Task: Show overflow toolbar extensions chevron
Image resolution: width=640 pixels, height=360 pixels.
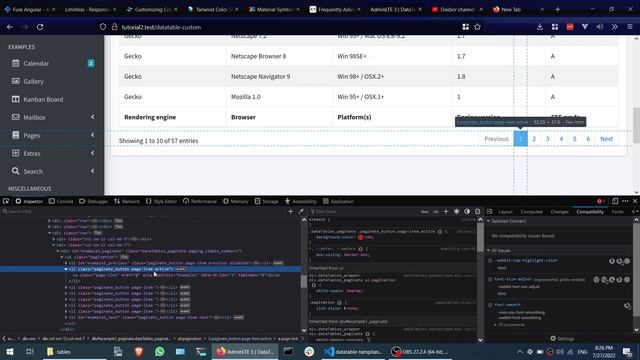Action: coord(615,27)
